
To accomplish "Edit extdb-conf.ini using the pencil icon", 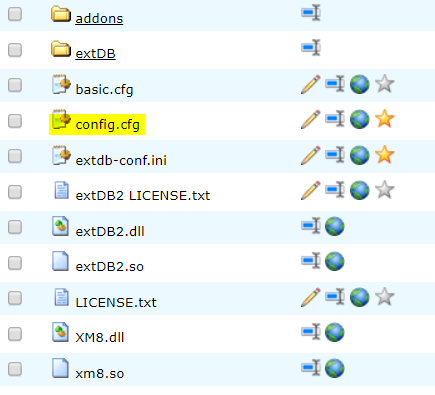I will pyautogui.click(x=311, y=155).
